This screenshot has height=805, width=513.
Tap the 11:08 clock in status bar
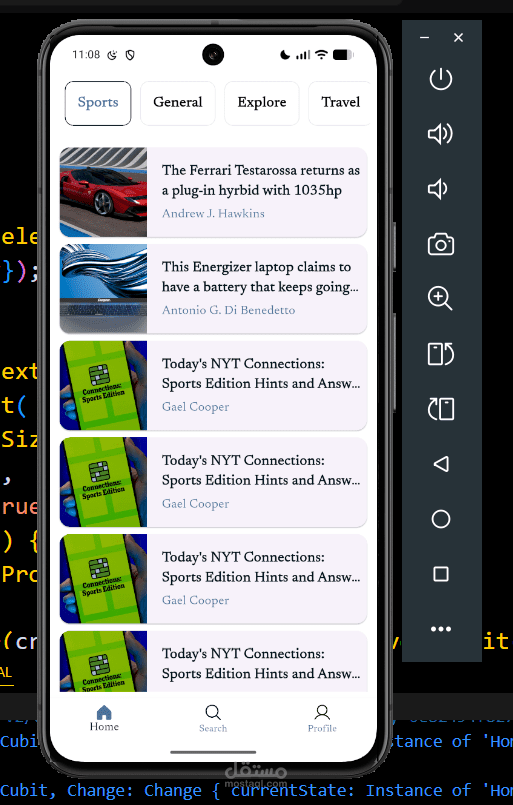86,54
